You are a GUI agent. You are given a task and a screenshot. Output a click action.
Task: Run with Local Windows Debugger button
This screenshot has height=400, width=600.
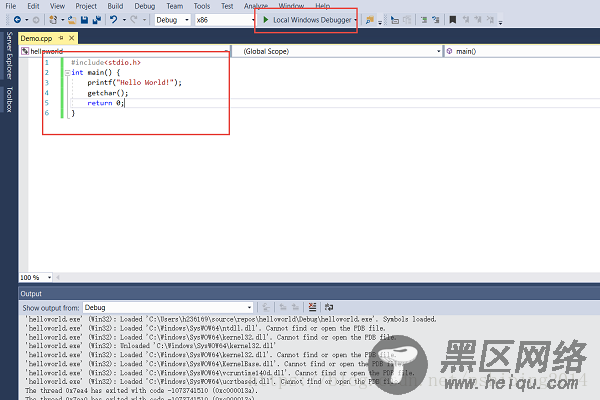(307, 20)
